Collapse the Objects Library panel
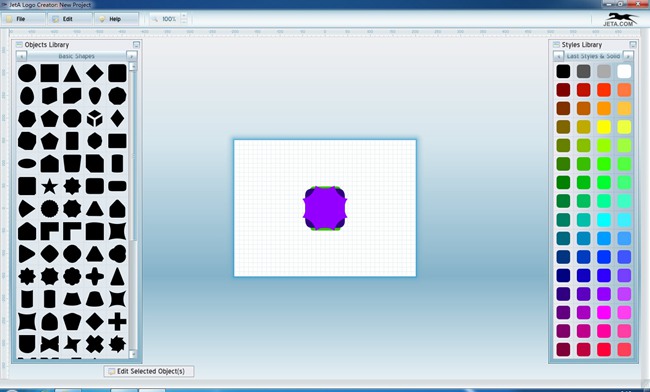Image resolution: width=650 pixels, height=392 pixels. (x=136, y=44)
